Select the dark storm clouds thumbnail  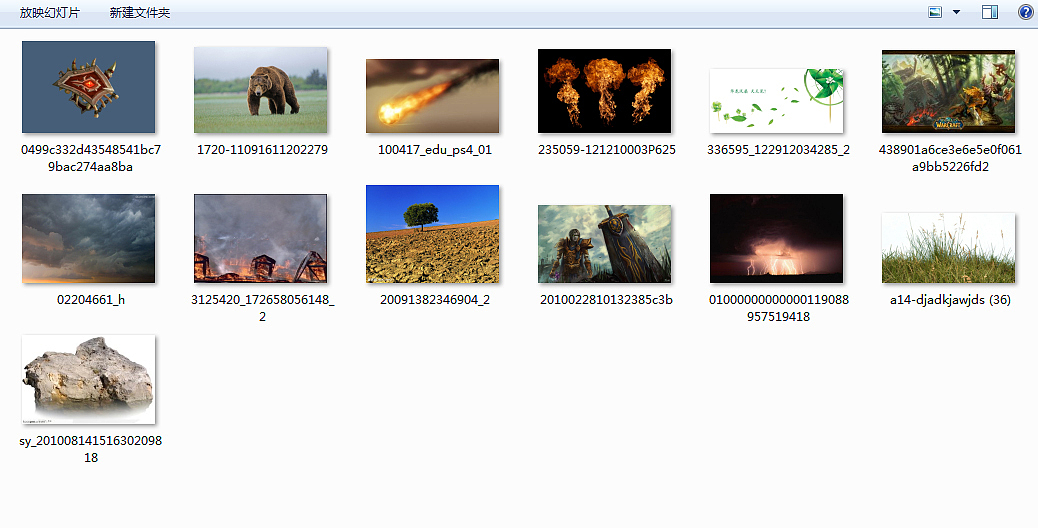tap(89, 239)
